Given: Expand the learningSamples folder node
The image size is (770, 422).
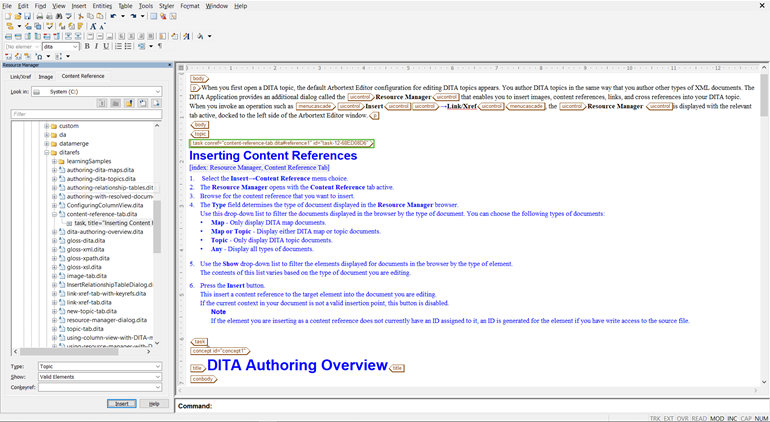Looking at the screenshot, I should (55, 162).
